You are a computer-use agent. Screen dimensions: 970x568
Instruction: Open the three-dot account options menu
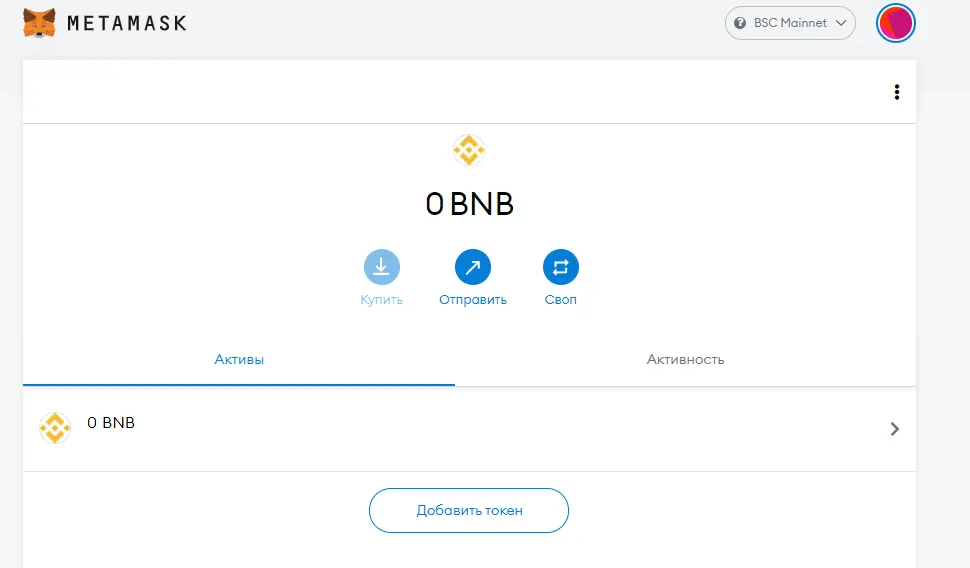(x=896, y=92)
